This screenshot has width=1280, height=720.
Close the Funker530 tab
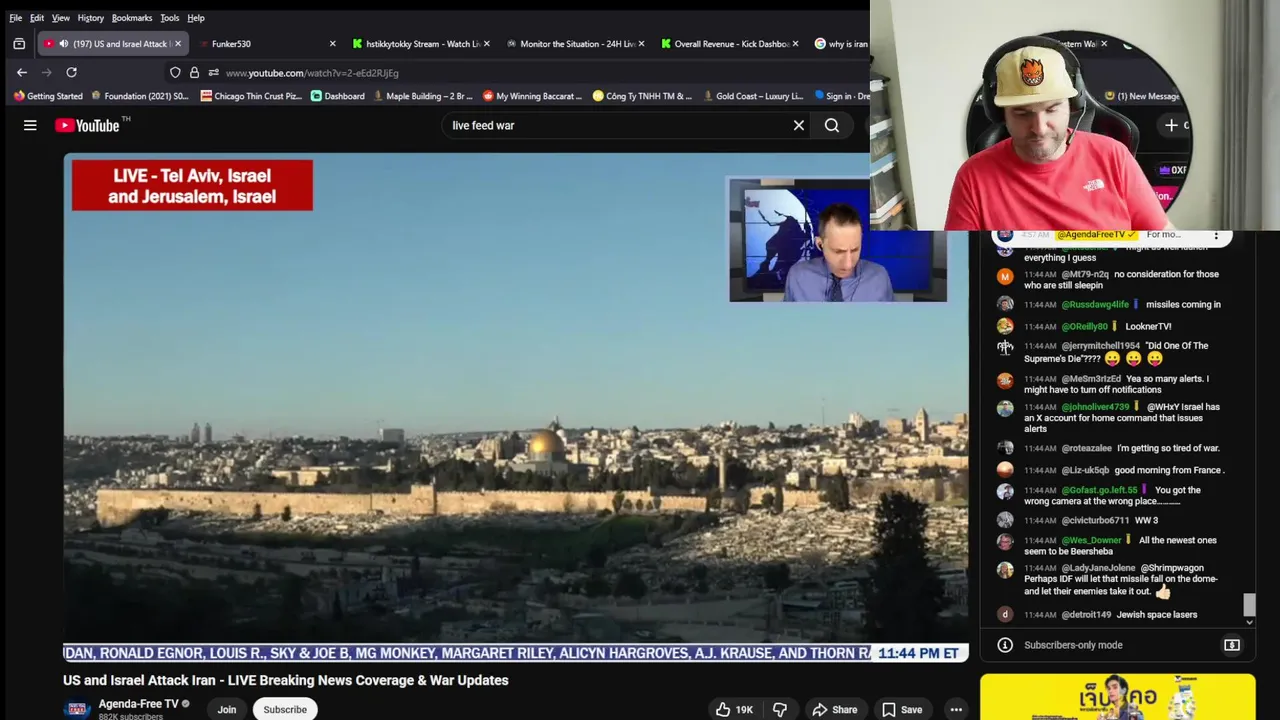pyautogui.click(x=332, y=44)
